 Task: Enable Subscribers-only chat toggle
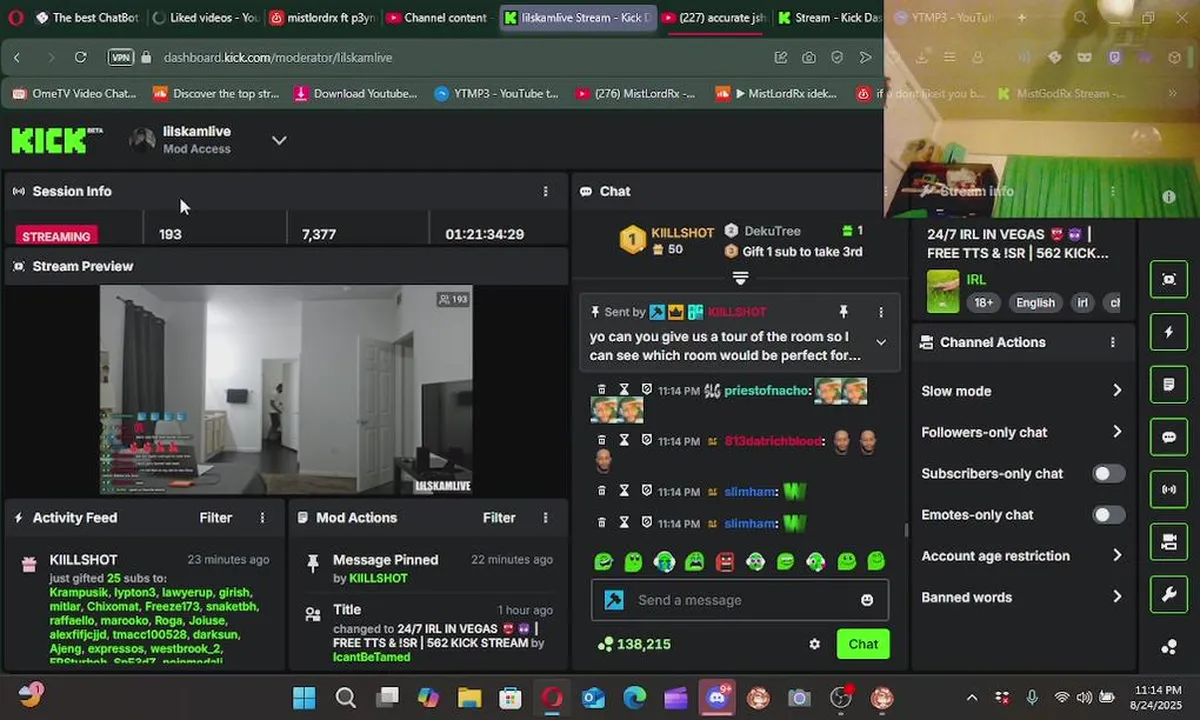click(x=1108, y=474)
